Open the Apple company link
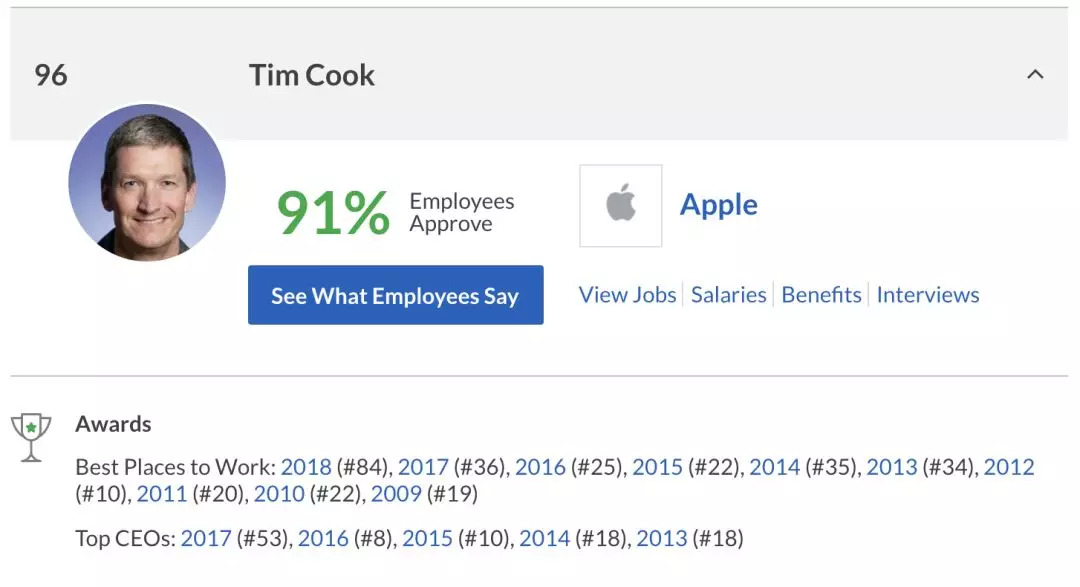The height and width of the screenshot is (587, 1080). click(718, 205)
